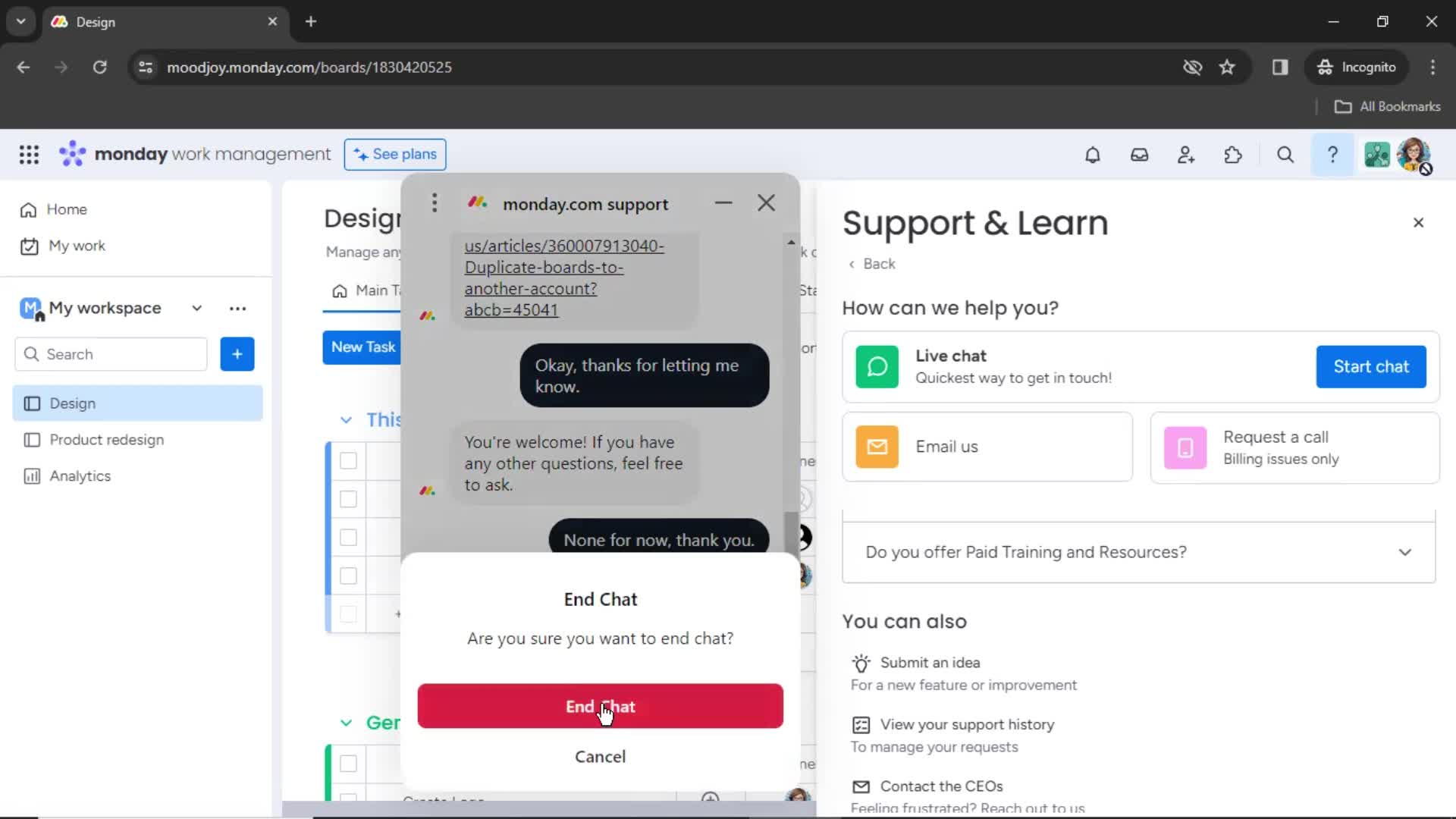The height and width of the screenshot is (819, 1456).
Task: Go Back in Support & Learn
Action: click(x=872, y=264)
